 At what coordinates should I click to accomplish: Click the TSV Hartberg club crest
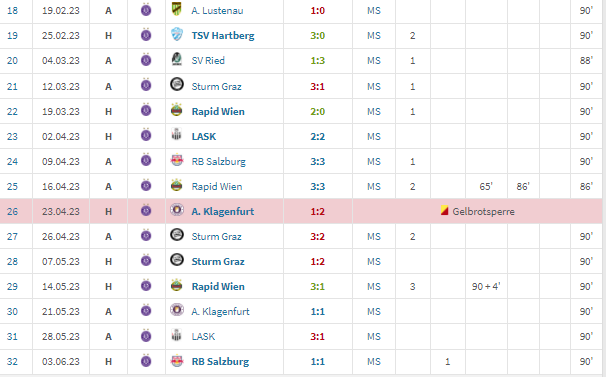[177, 34]
